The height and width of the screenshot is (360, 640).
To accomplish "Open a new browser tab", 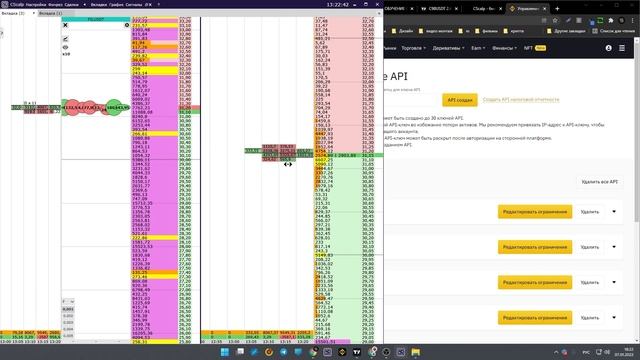I will coord(557,9).
